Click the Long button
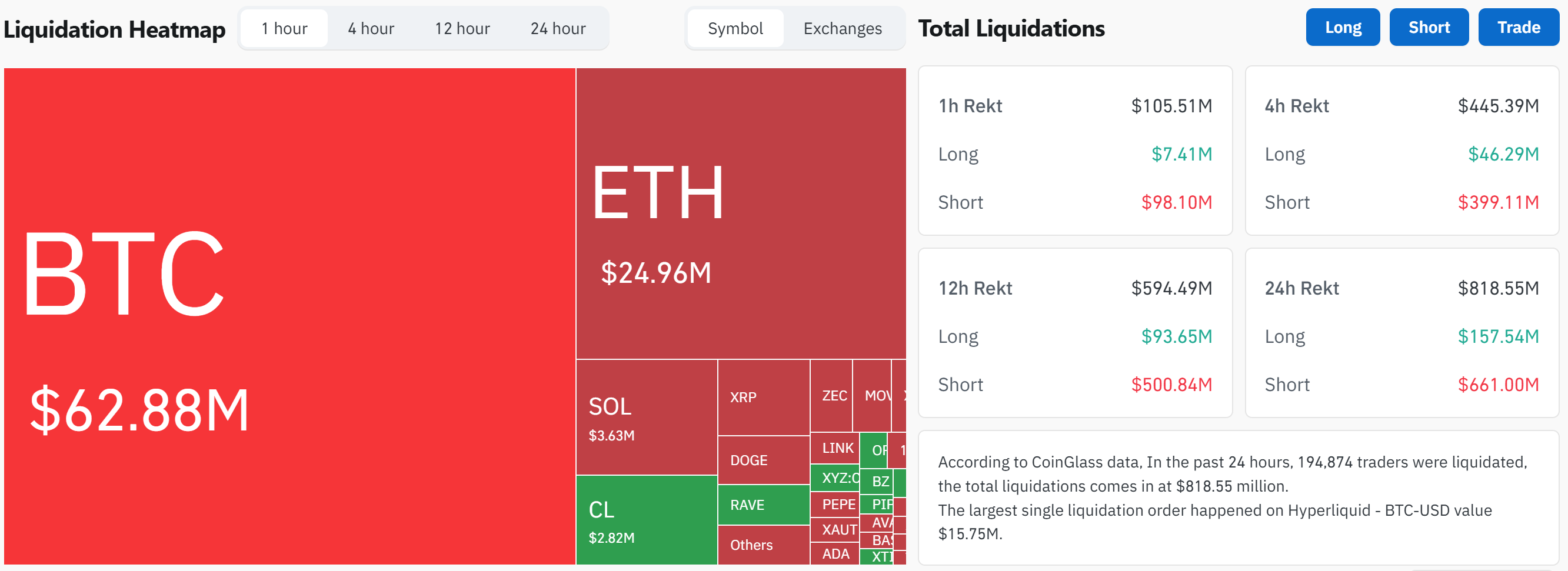 pyautogui.click(x=1342, y=26)
